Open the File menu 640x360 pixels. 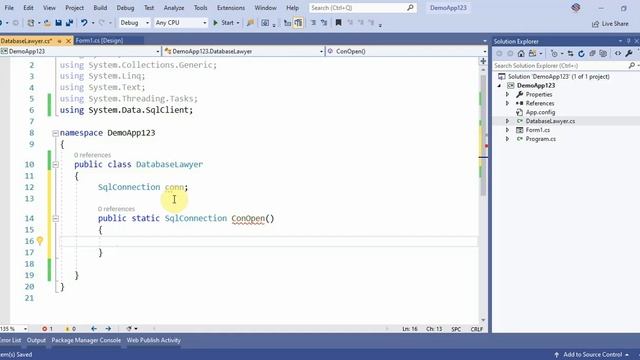click(x=9, y=8)
